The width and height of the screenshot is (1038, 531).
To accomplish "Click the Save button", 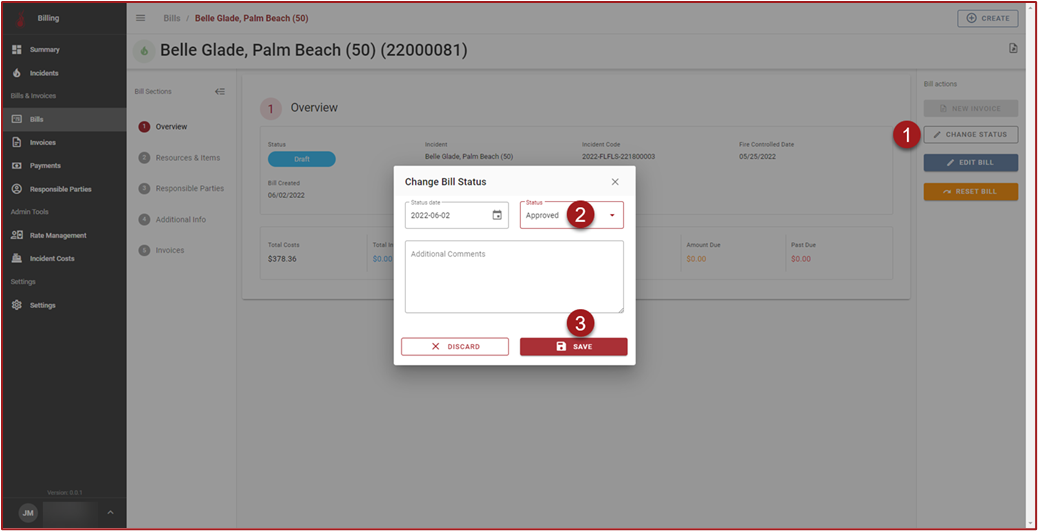I will (573, 347).
